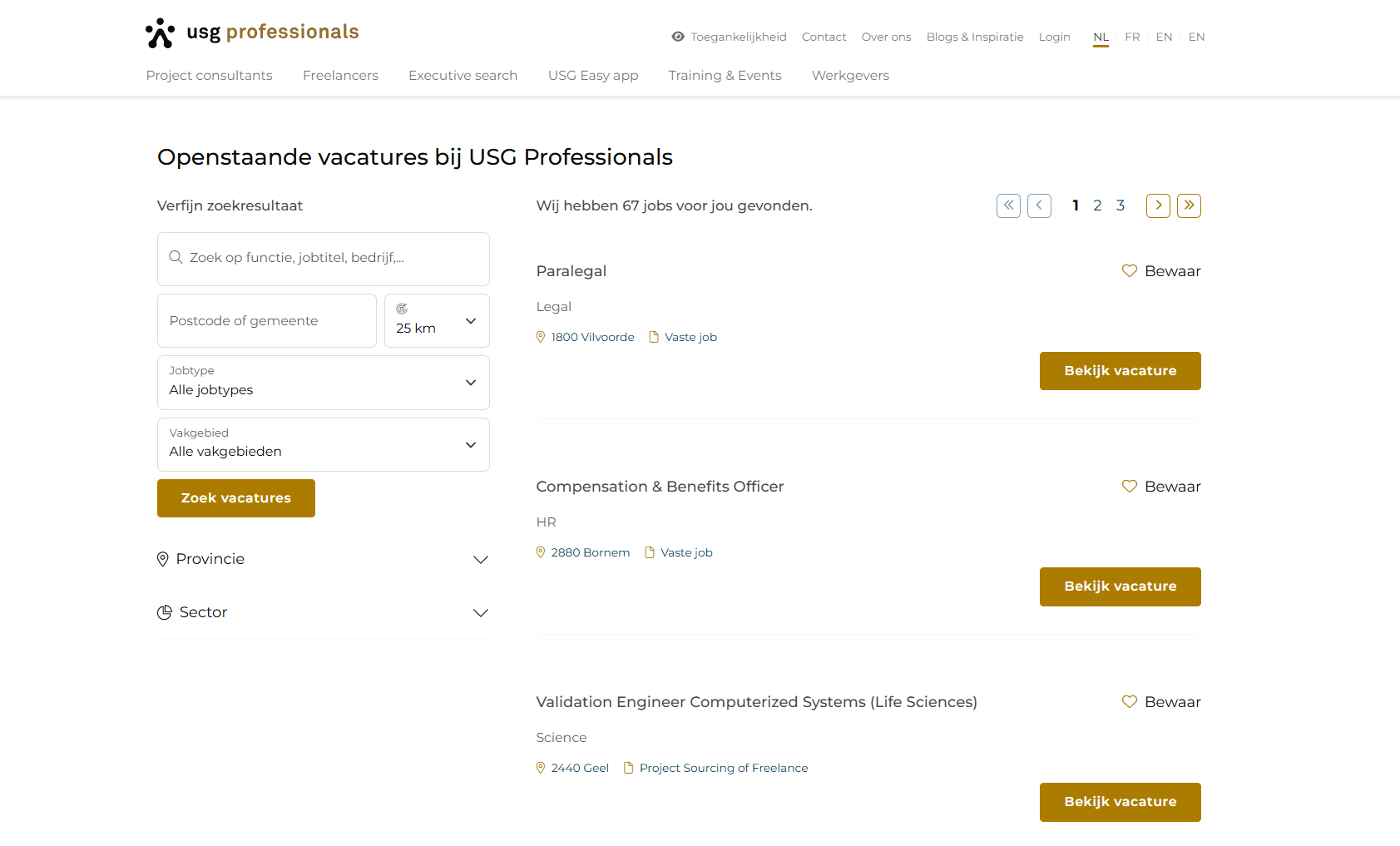The image size is (1400, 846).
Task: Toggle Bewaar heart for Compensation & Benefits Officer
Action: click(1129, 486)
